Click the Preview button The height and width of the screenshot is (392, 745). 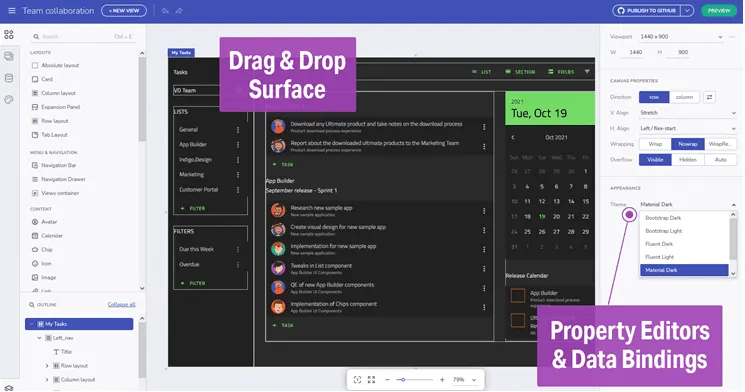(719, 10)
